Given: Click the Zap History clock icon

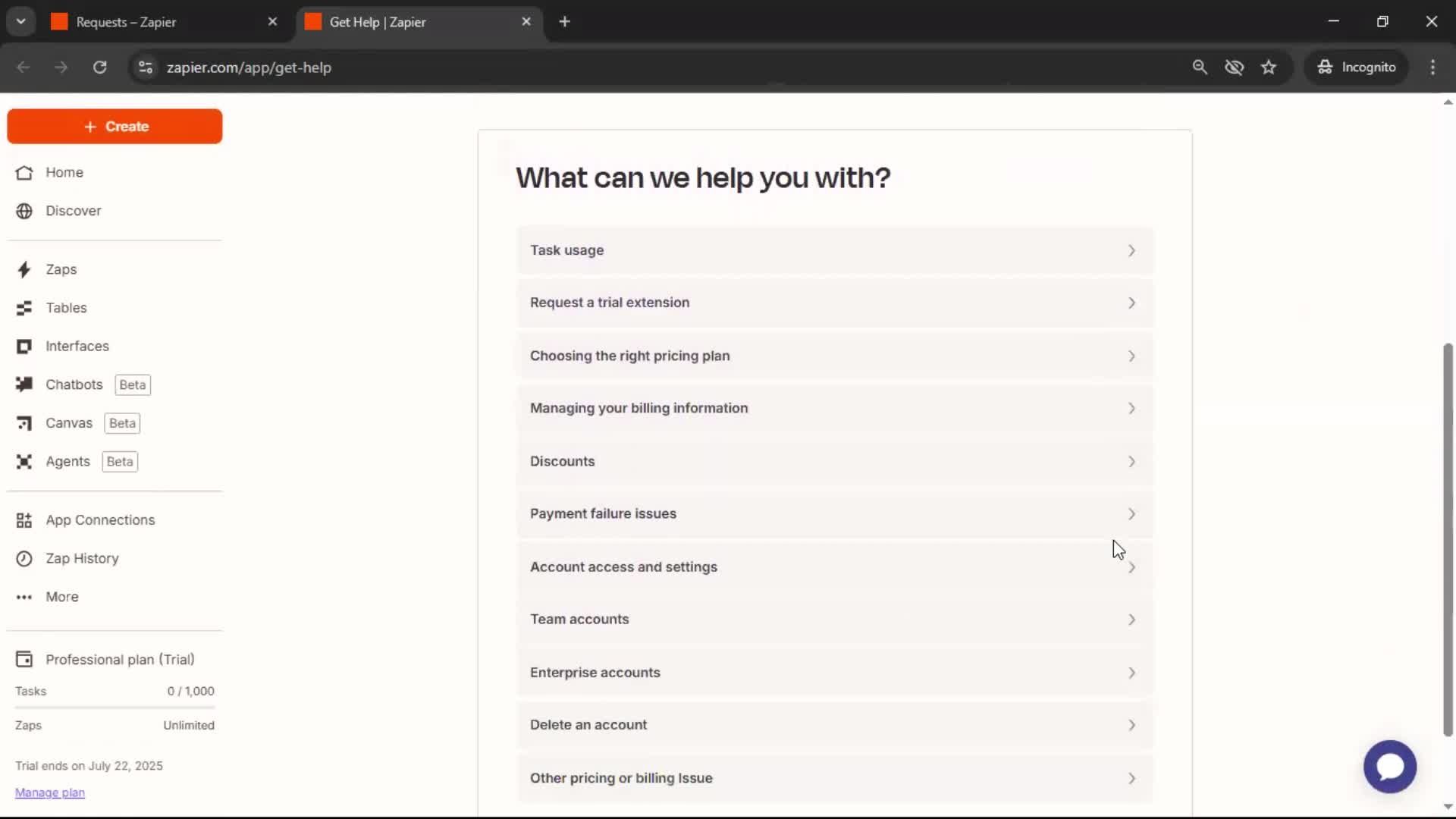Looking at the screenshot, I should [x=24, y=559].
